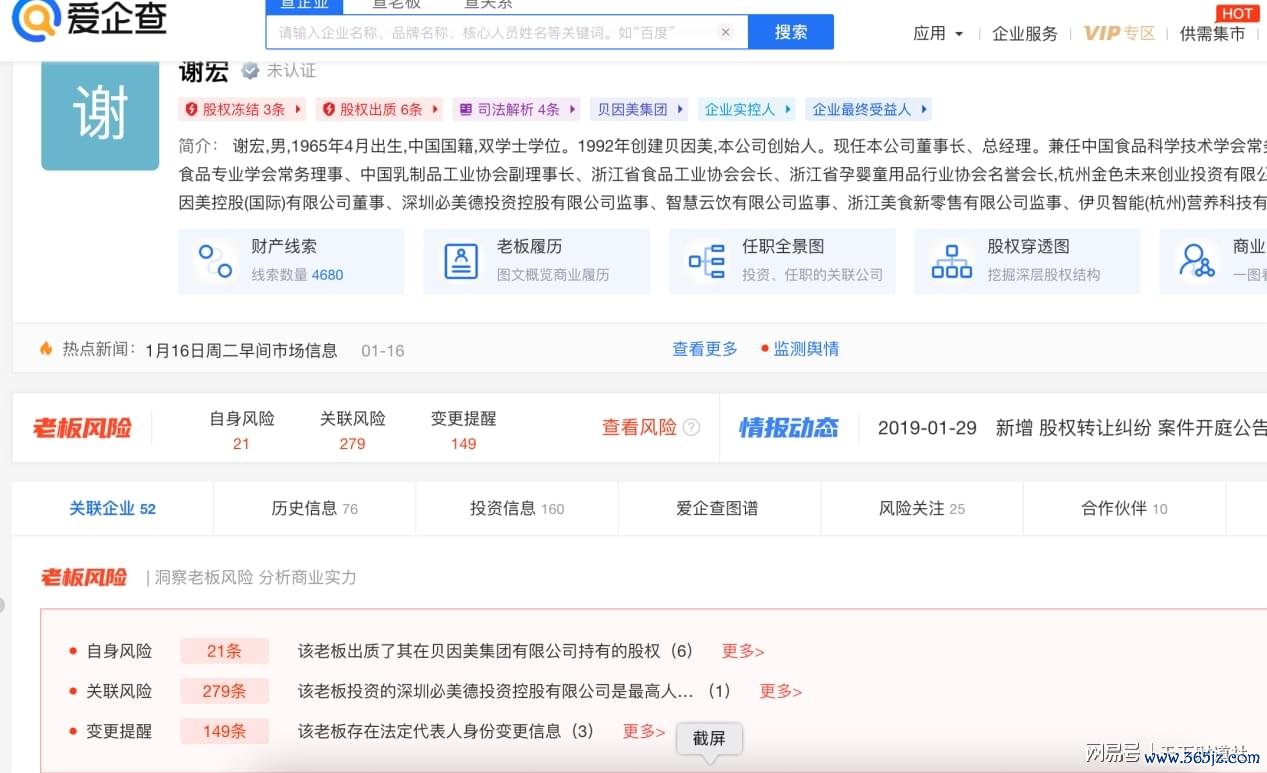Click the 情报动态 heading
The width and height of the screenshot is (1267, 773).
tap(788, 428)
